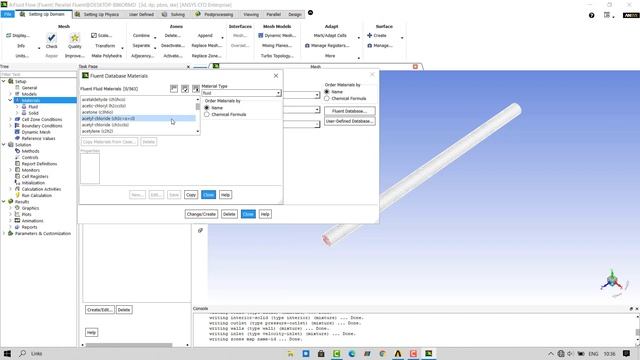This screenshot has width=640, height=360.
Task: Click Copy in Fluent Database Materials
Action: click(191, 195)
